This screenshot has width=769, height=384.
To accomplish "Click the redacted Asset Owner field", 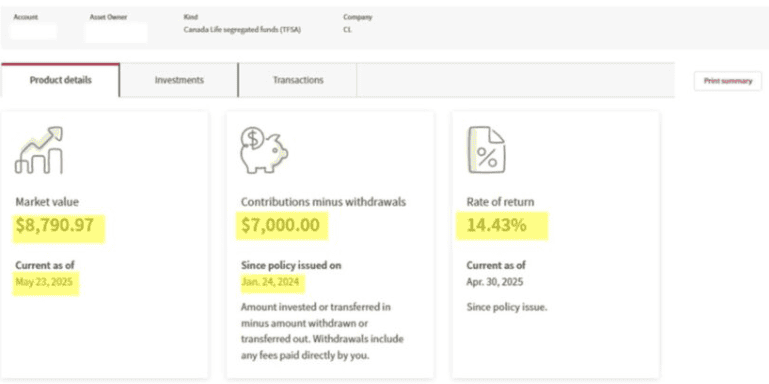I will click(116, 32).
